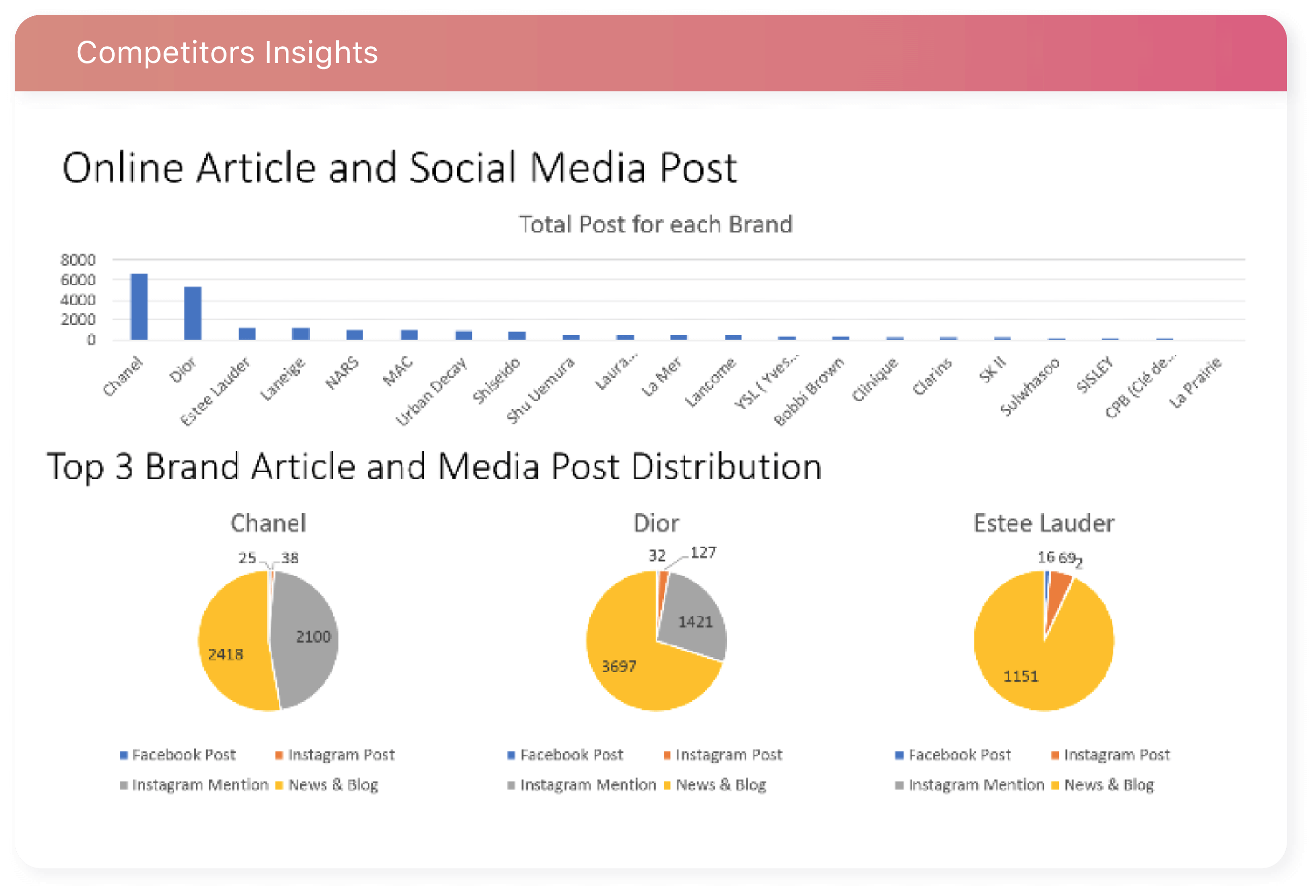The image size is (1316, 896).
Task: Click the NARS bar in the bar chart
Action: click(x=355, y=335)
